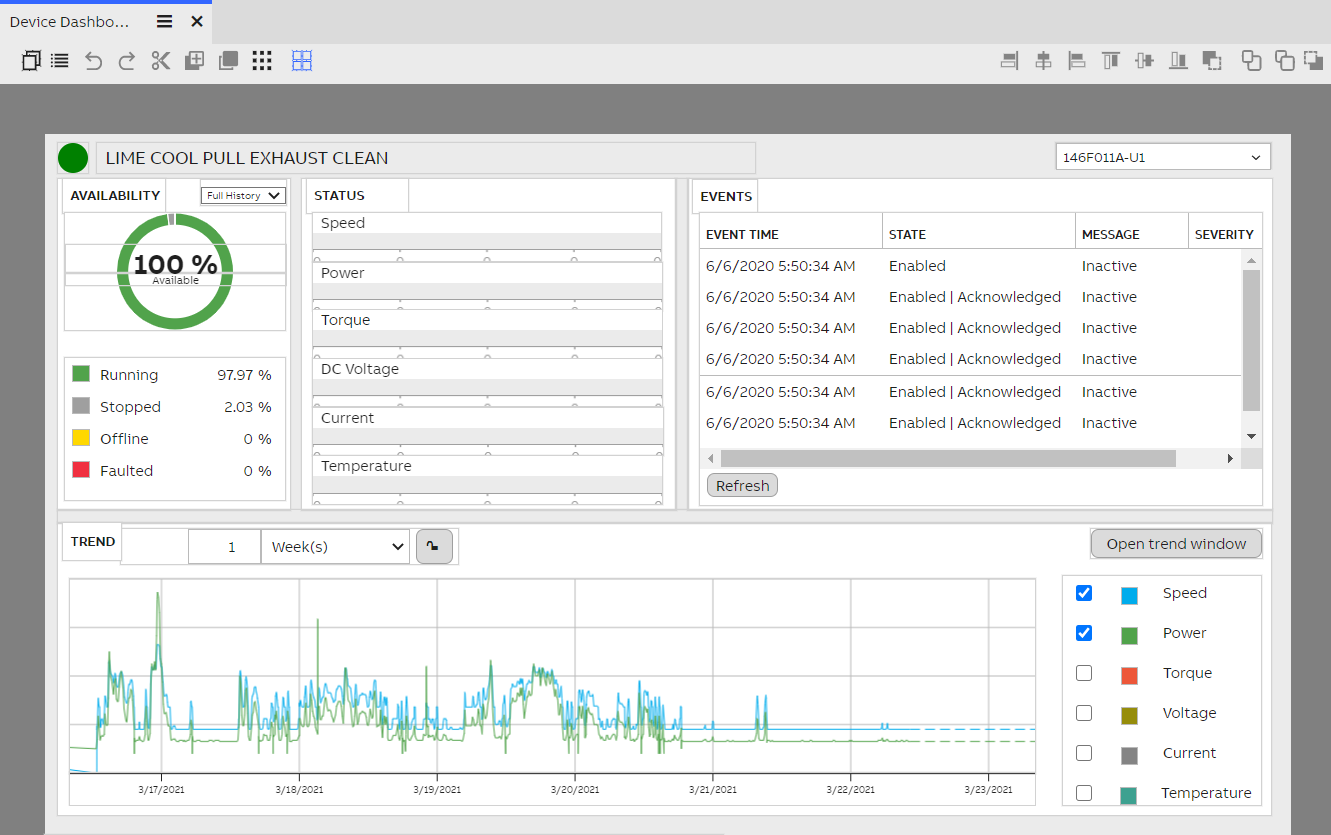
Task: Open the Full History availability dropdown
Action: [x=242, y=195]
